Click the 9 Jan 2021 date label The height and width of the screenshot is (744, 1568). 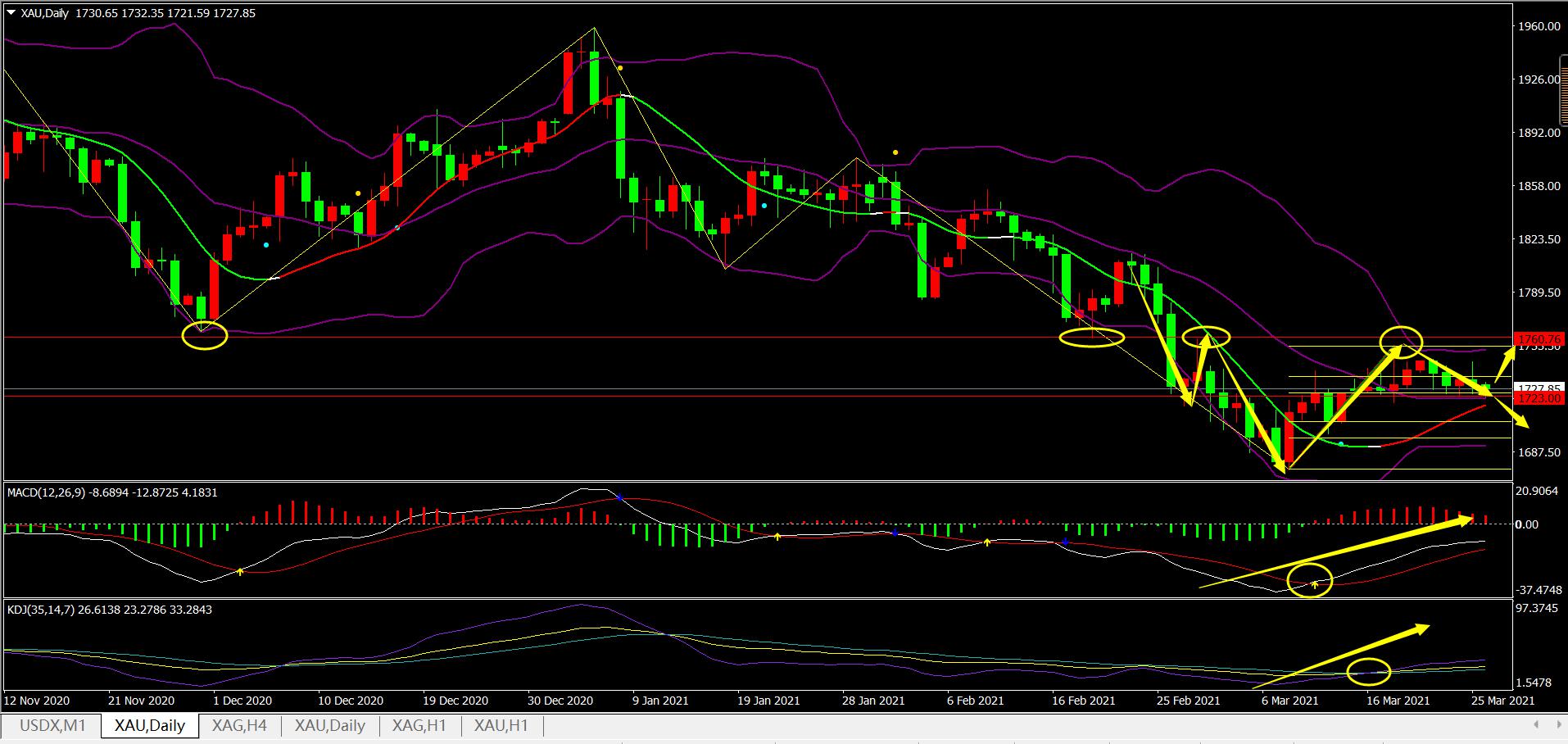[x=661, y=701]
